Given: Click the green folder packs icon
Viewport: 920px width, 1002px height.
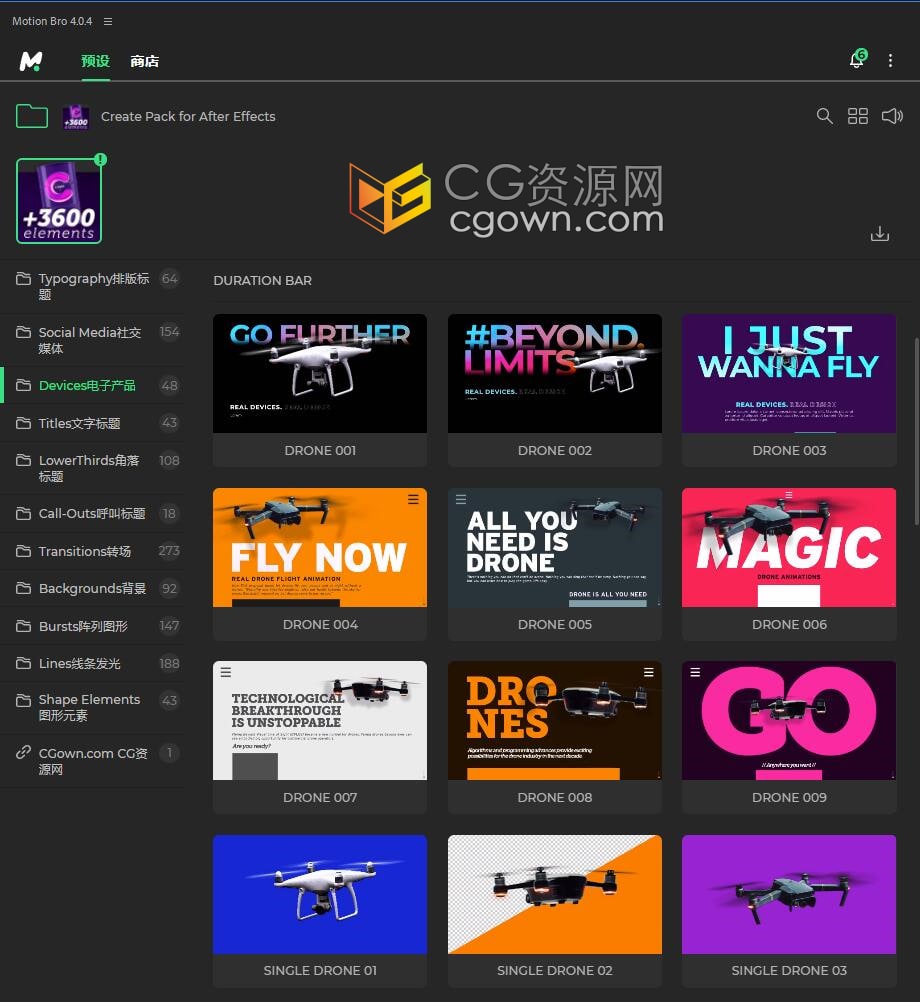Looking at the screenshot, I should pos(32,116).
